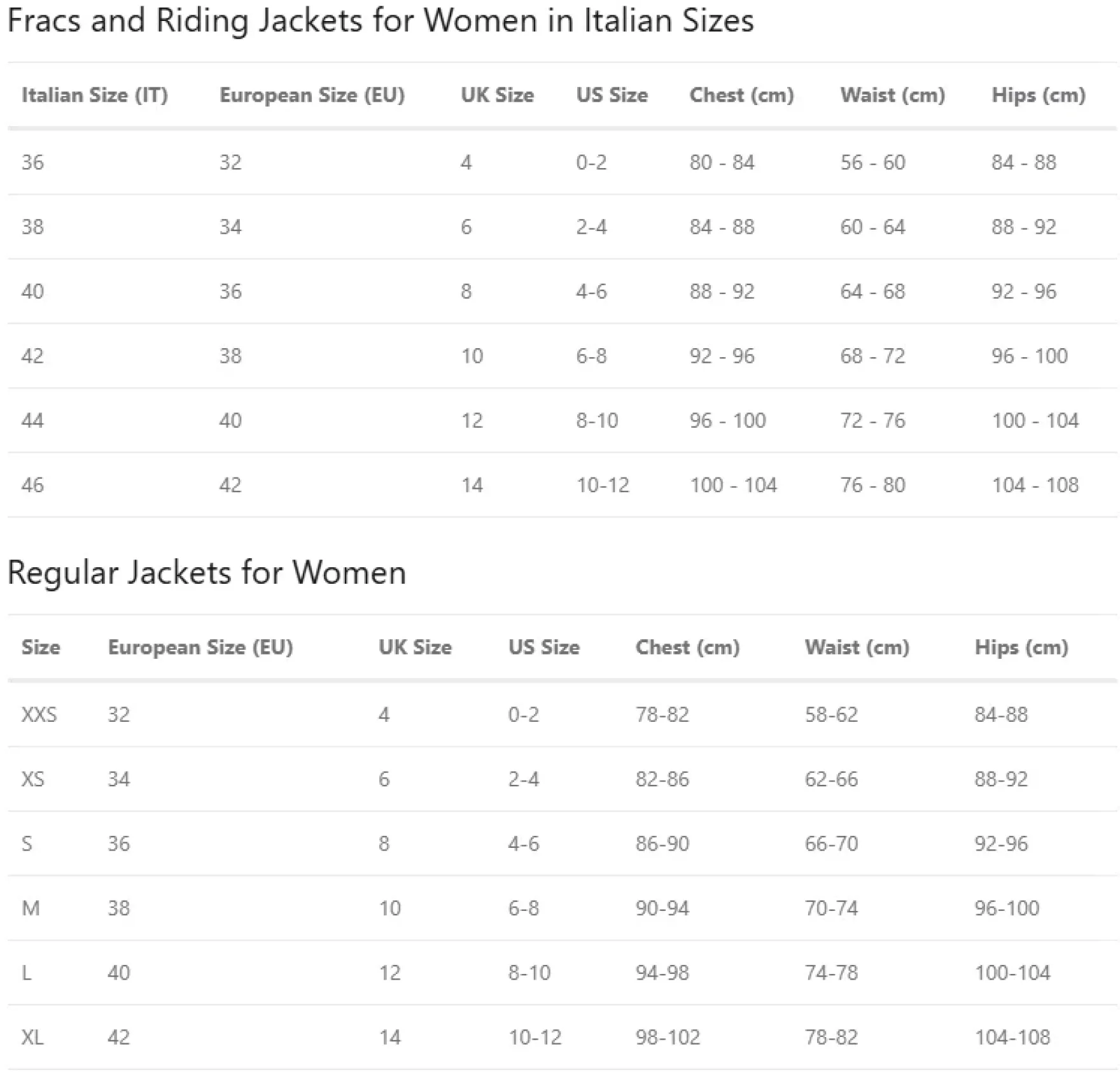This screenshot has height=1079, width=1120.
Task: Select US size '10-12' in XL row
Action: 535,1038
